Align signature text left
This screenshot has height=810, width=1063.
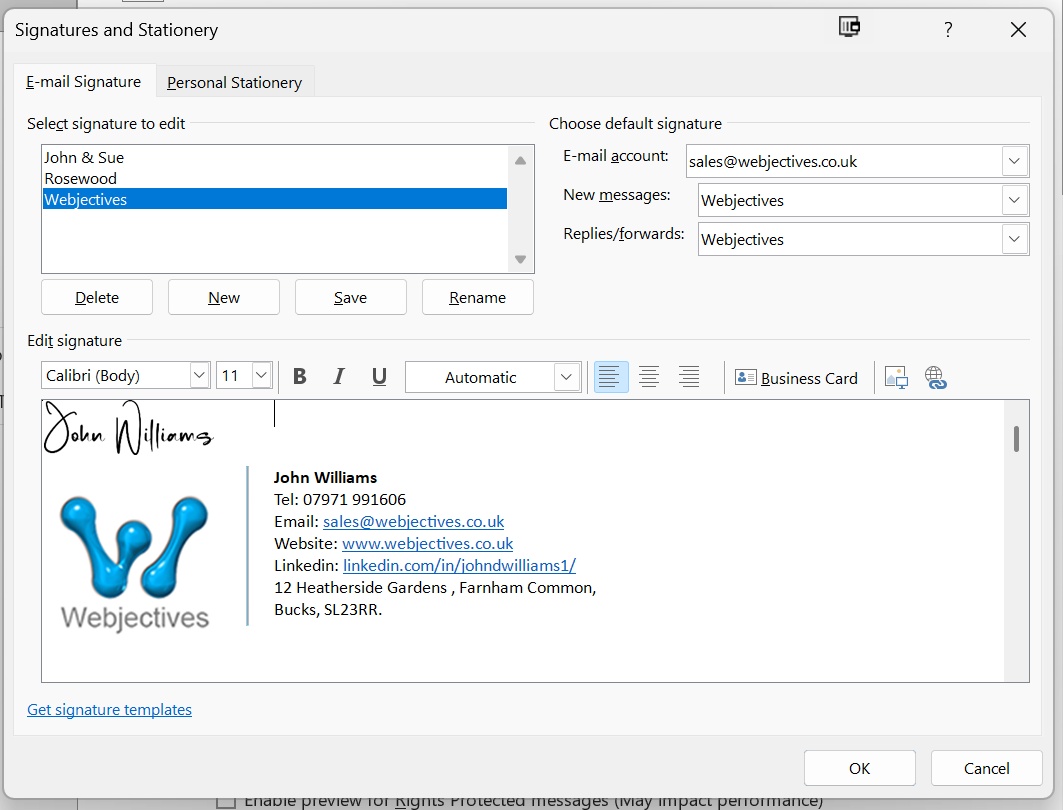(611, 376)
